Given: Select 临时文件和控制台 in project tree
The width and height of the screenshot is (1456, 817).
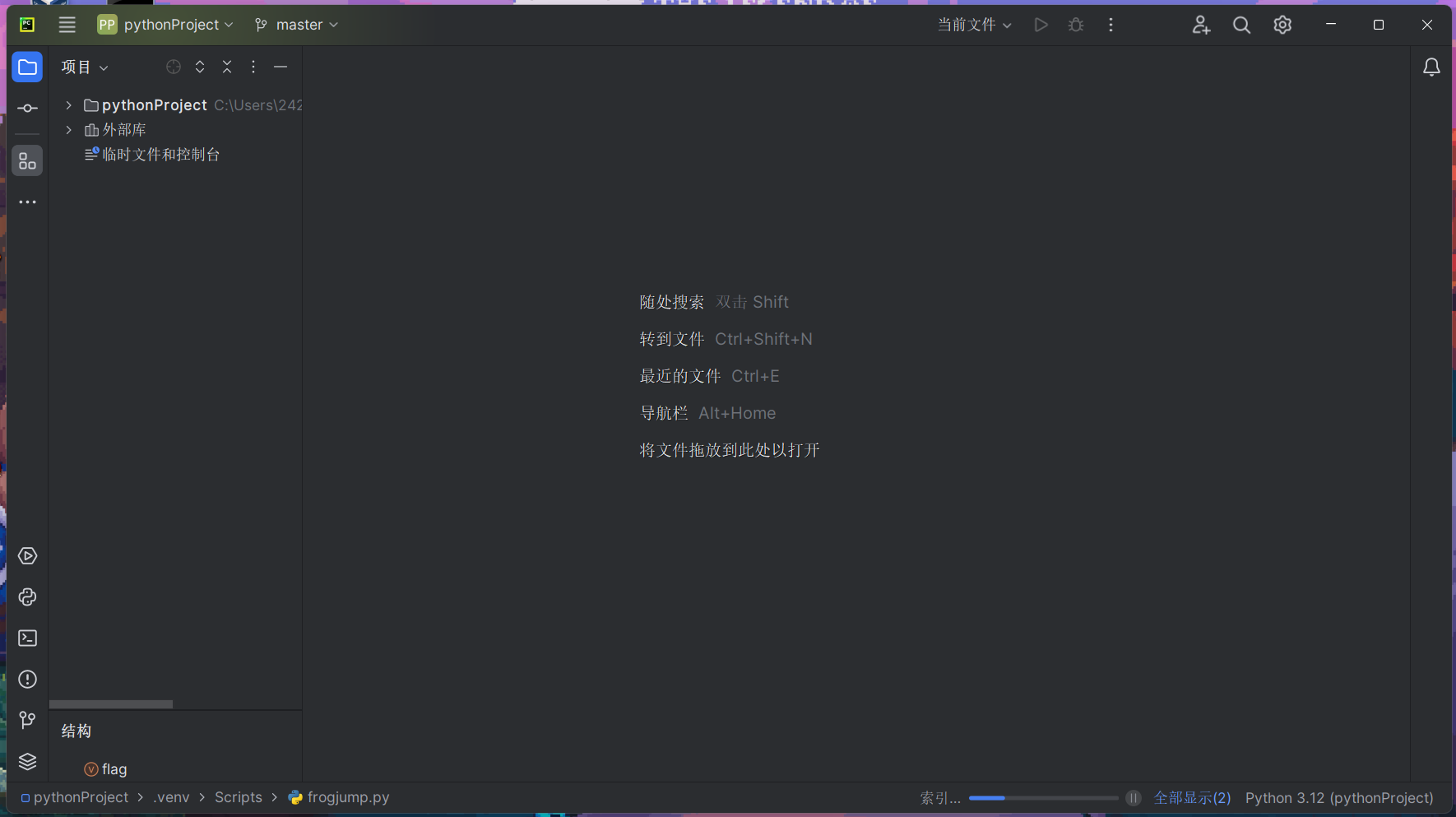Looking at the screenshot, I should [161, 155].
